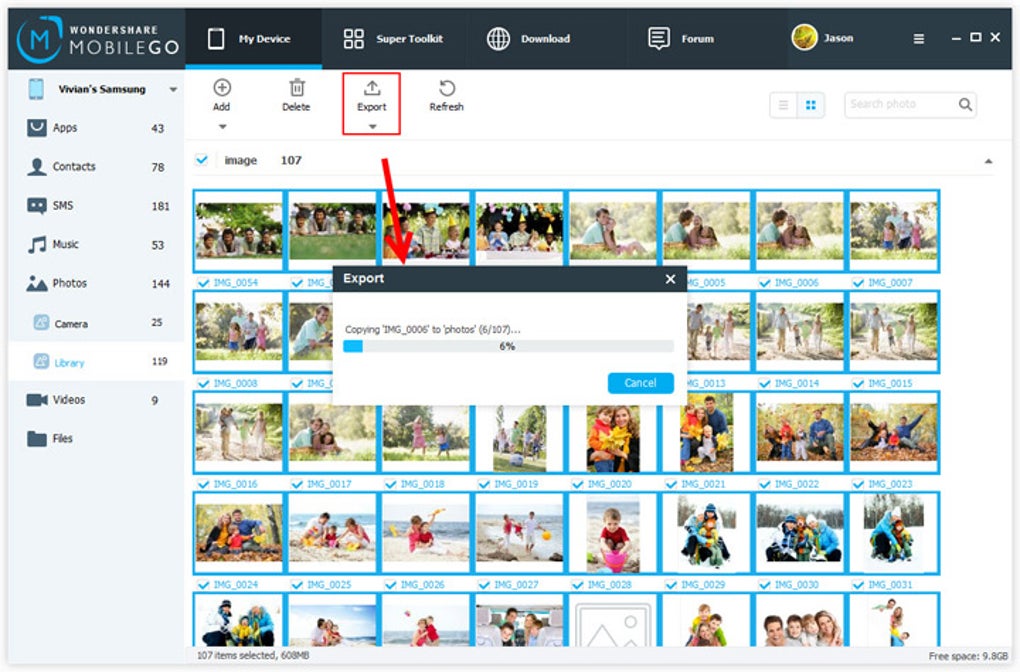Viewport: 1020px width, 672px height.
Task: Uncheck IMG_0008 checkbox
Action: pyautogui.click(x=204, y=384)
